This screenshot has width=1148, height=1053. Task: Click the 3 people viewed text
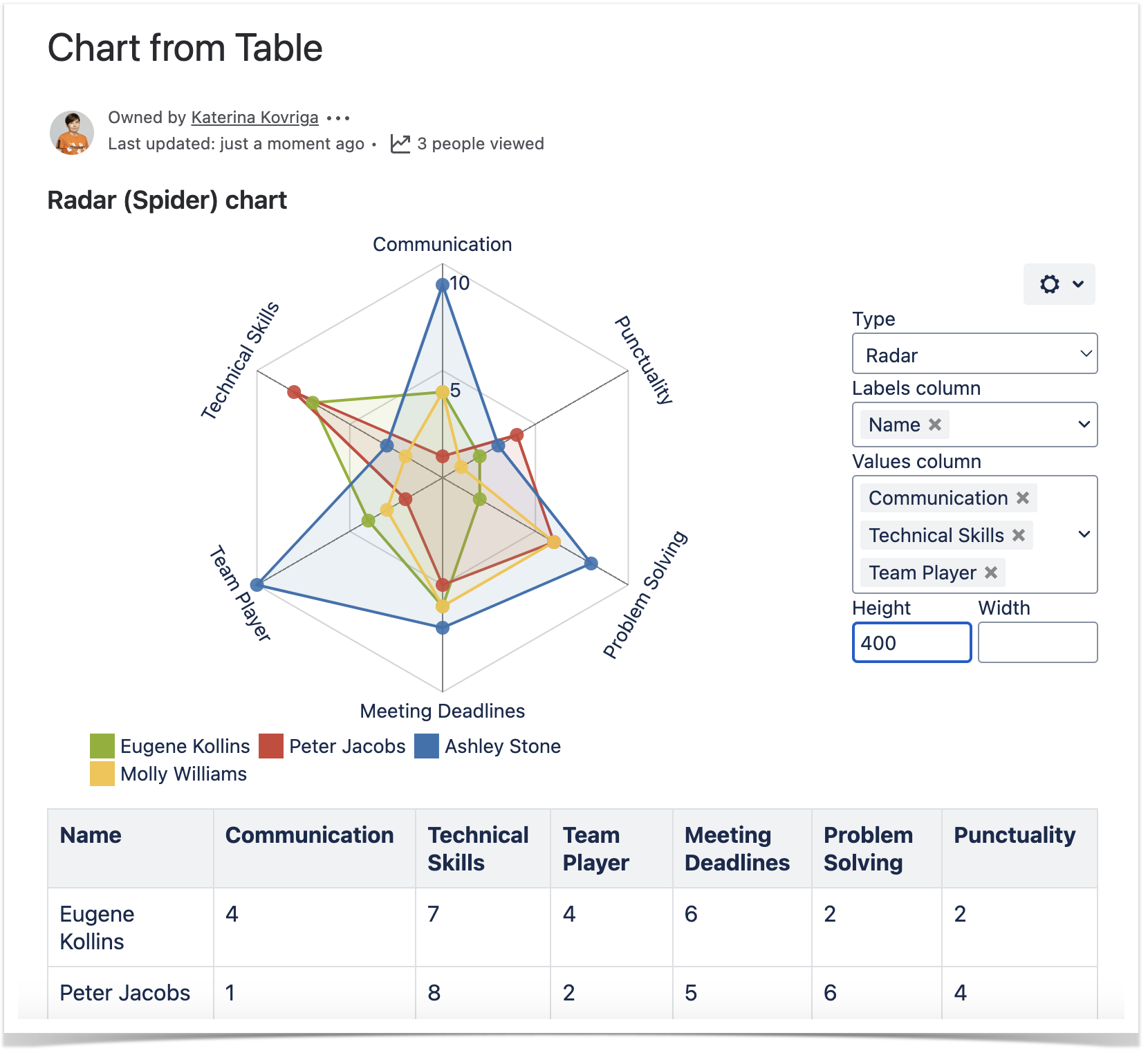pos(480,144)
